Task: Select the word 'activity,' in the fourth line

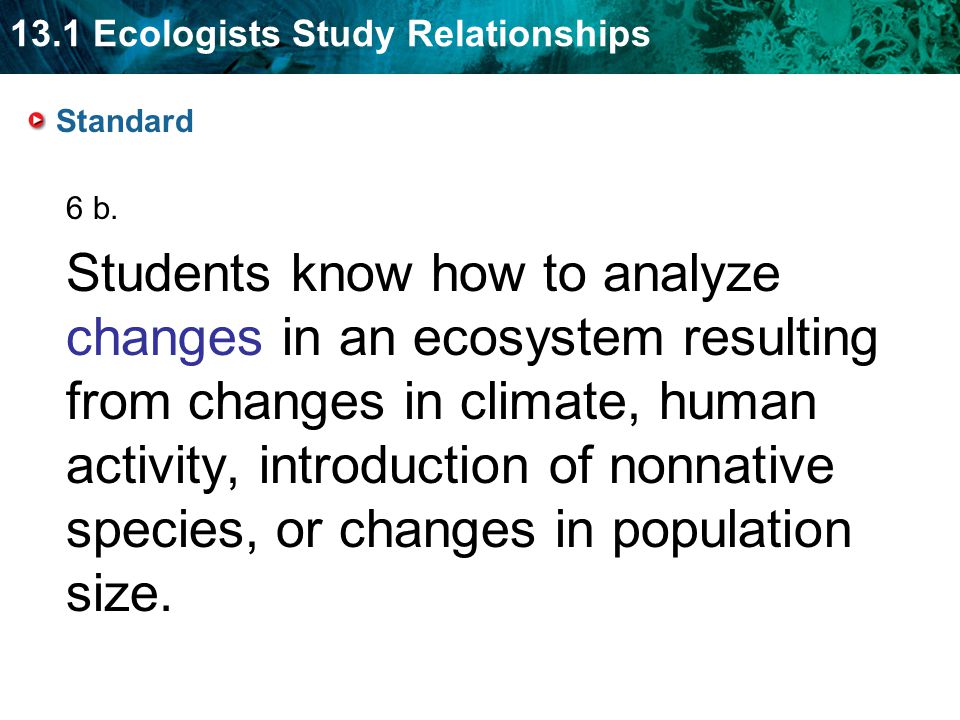Action: coord(152,467)
